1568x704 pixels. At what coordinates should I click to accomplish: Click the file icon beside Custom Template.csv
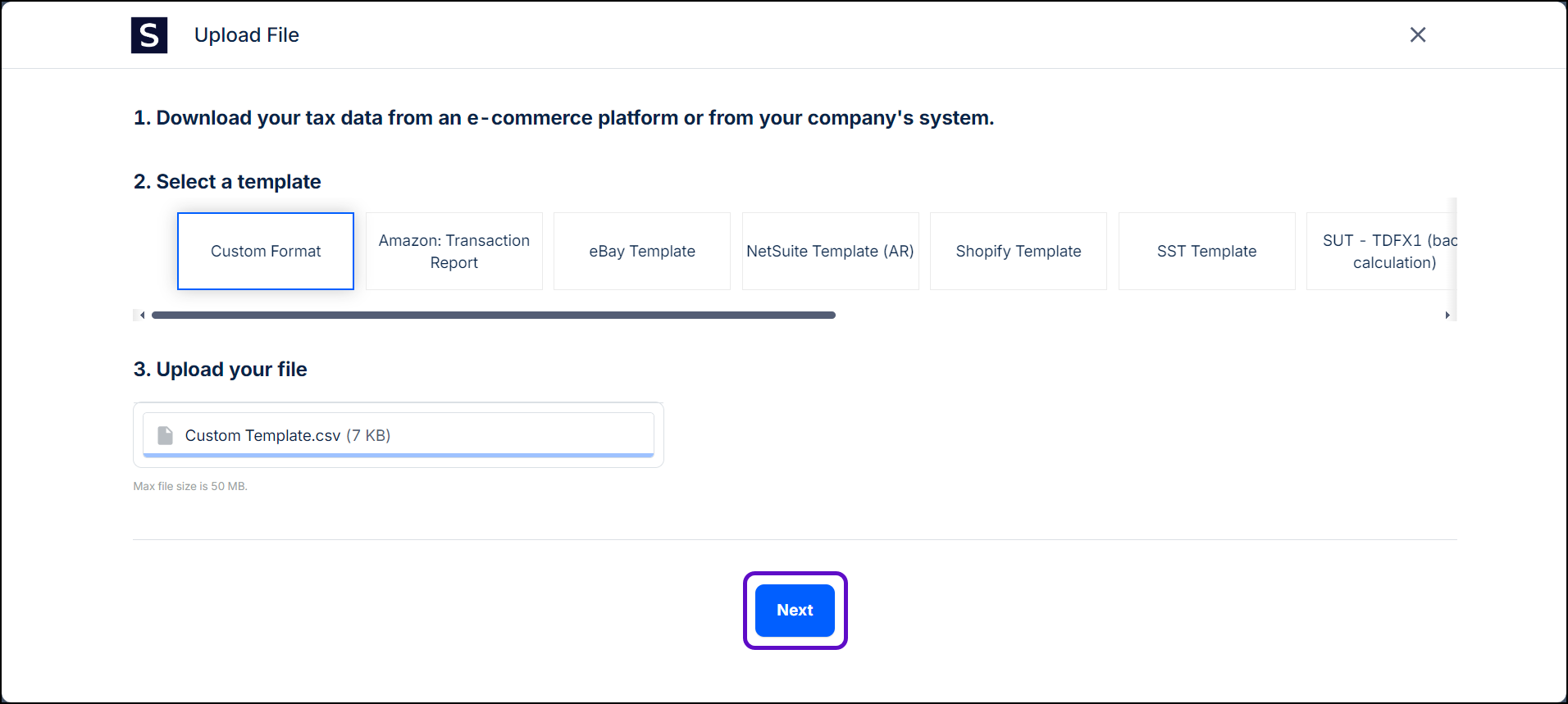tap(165, 435)
